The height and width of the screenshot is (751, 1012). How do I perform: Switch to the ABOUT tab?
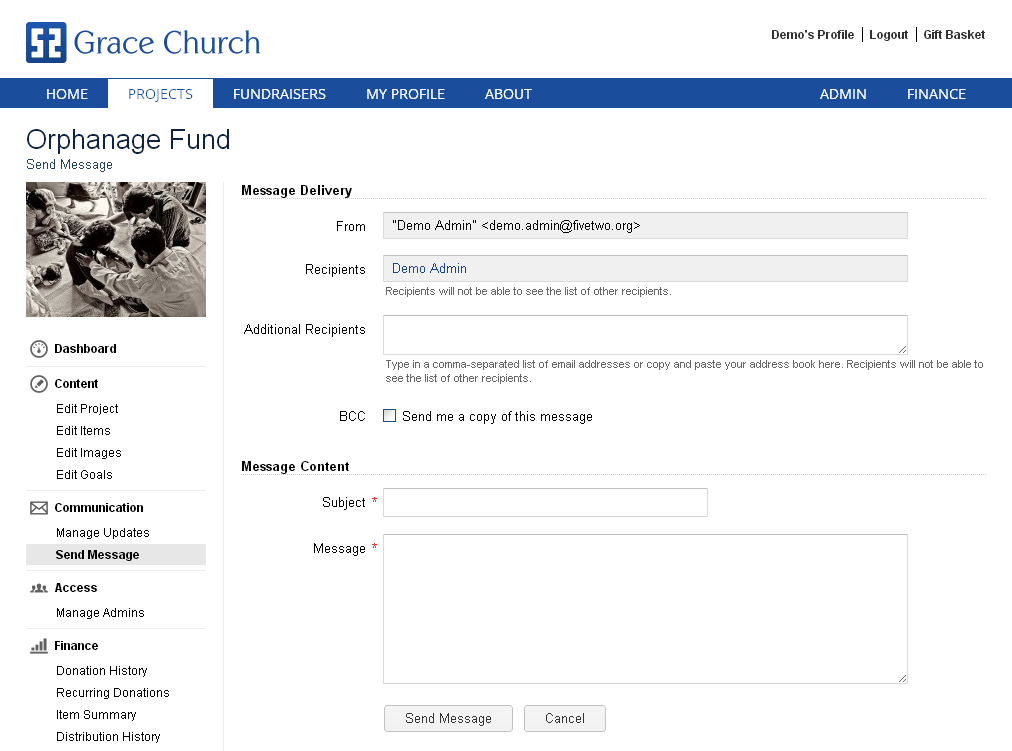click(x=508, y=94)
